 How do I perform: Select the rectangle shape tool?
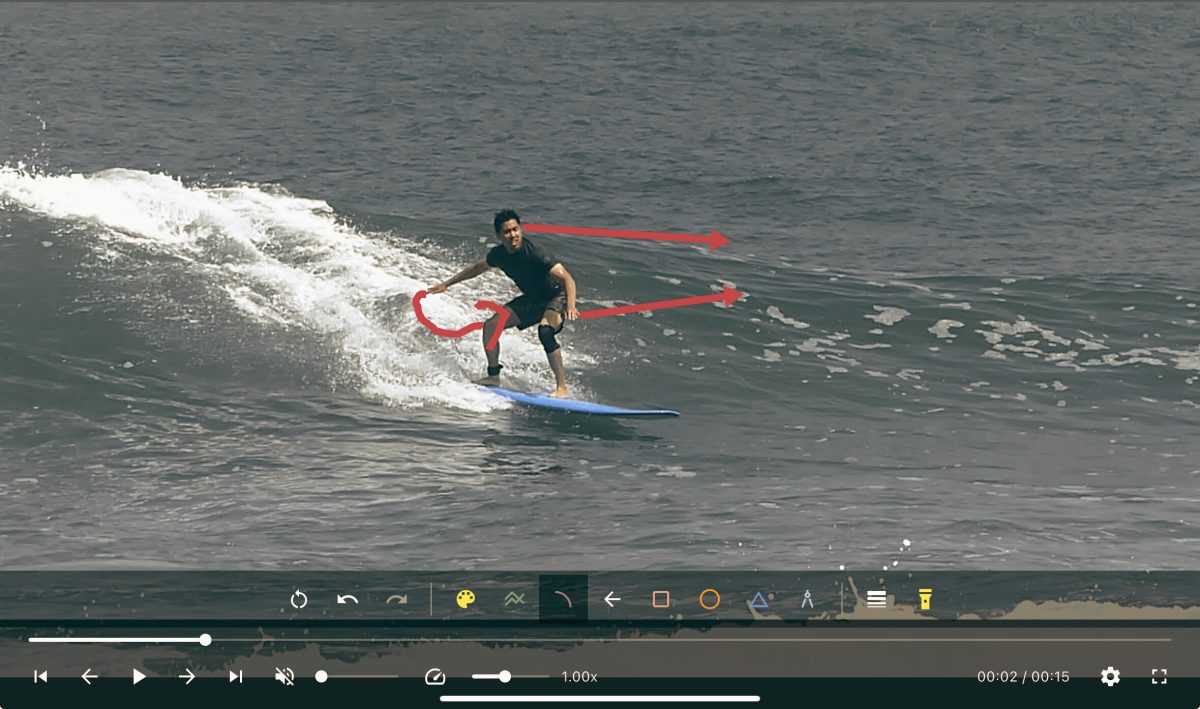click(661, 599)
